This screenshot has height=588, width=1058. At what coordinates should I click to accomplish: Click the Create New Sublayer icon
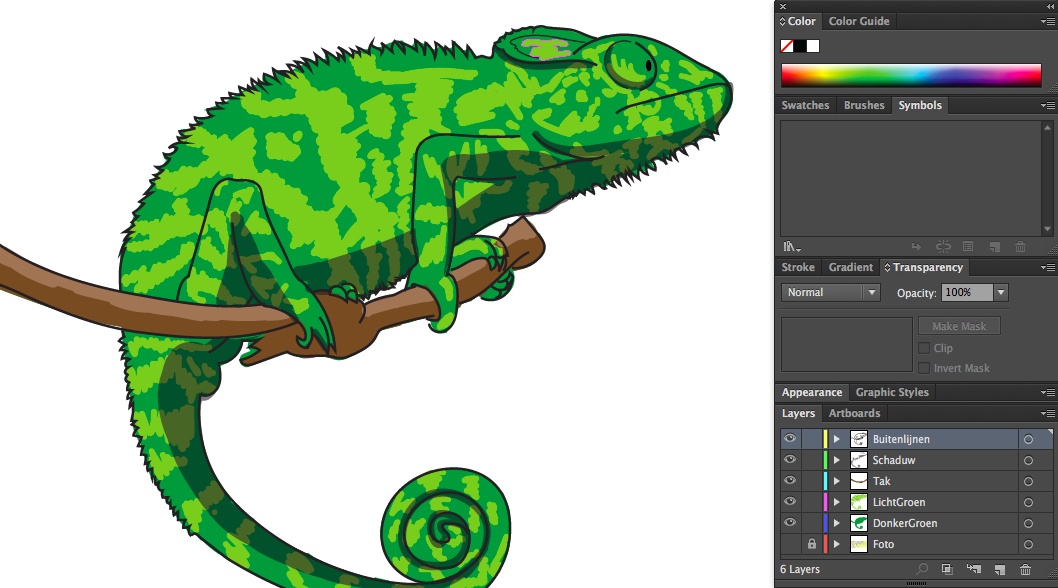[x=972, y=569]
